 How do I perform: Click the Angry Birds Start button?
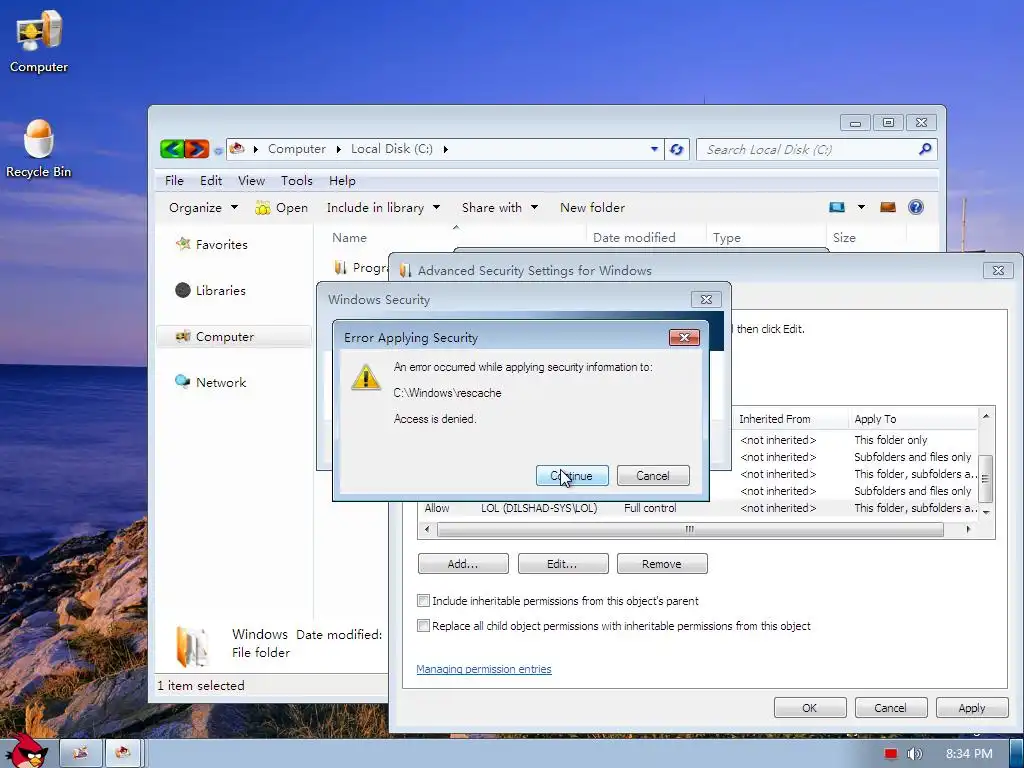click(x=26, y=751)
